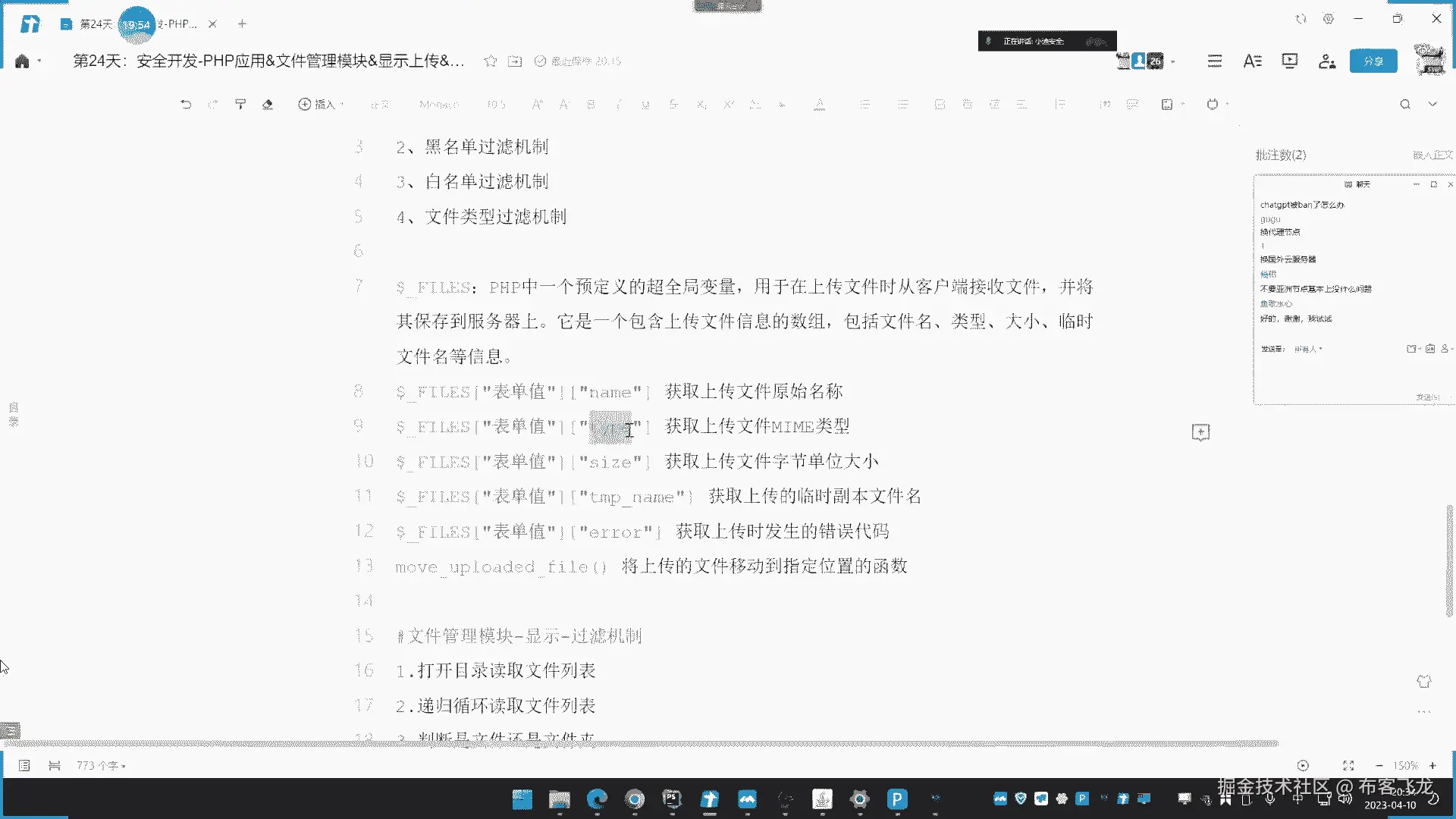Click the home icon at top left
This screenshot has height=819, width=1456.
[x=22, y=61]
